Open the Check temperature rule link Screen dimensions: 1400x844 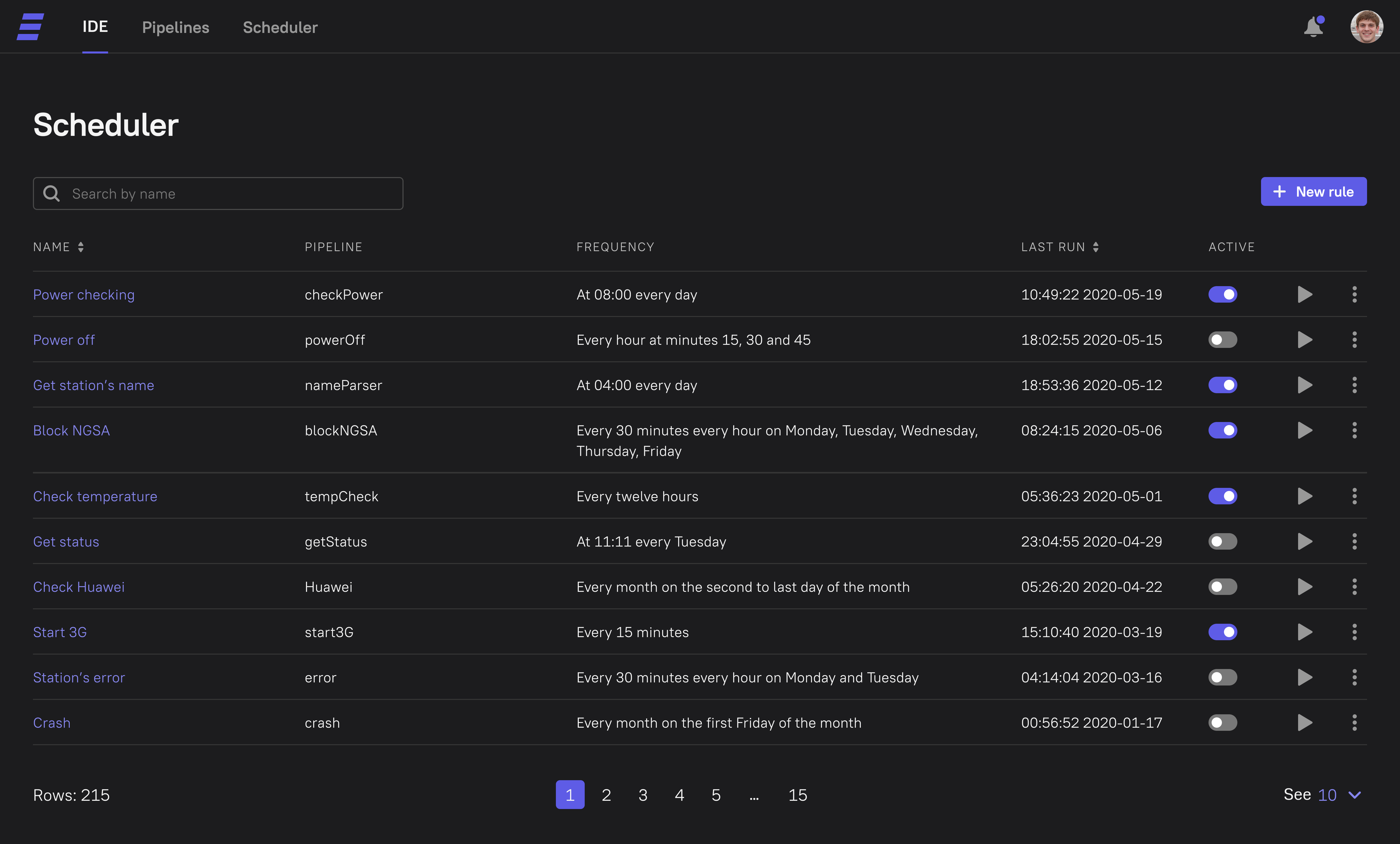(x=95, y=496)
